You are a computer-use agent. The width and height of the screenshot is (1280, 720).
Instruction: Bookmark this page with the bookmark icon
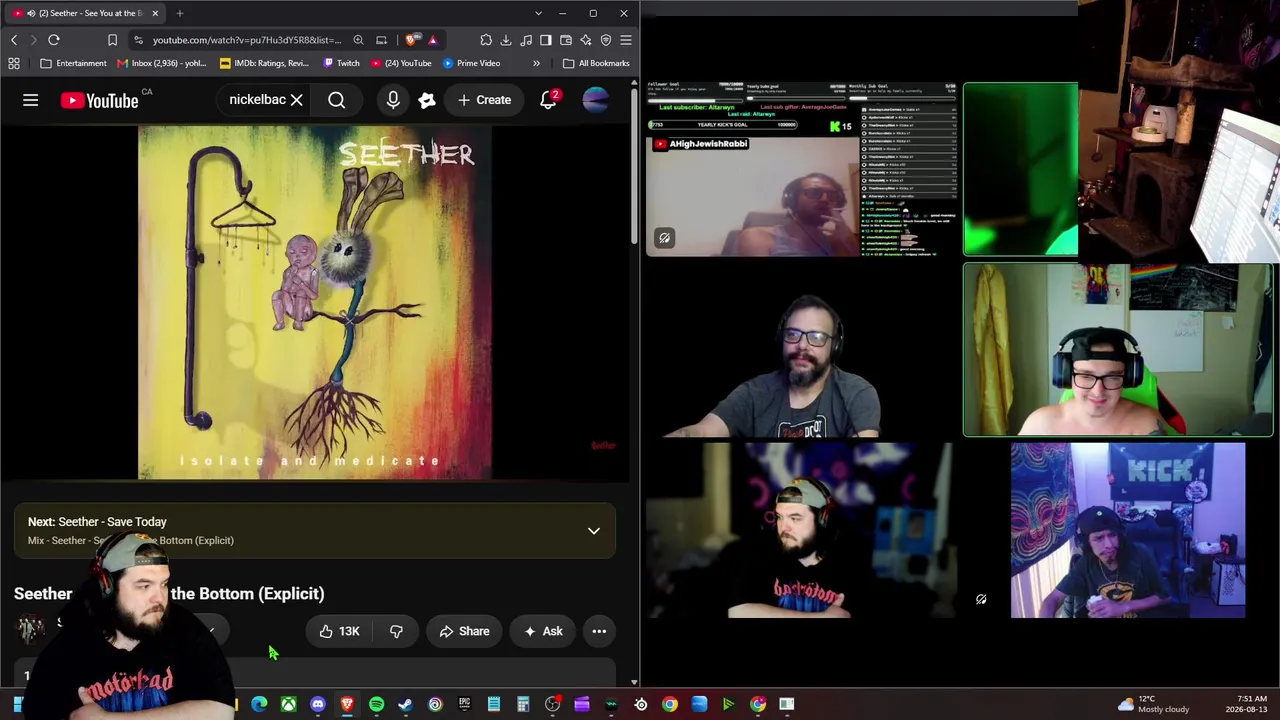click(112, 40)
